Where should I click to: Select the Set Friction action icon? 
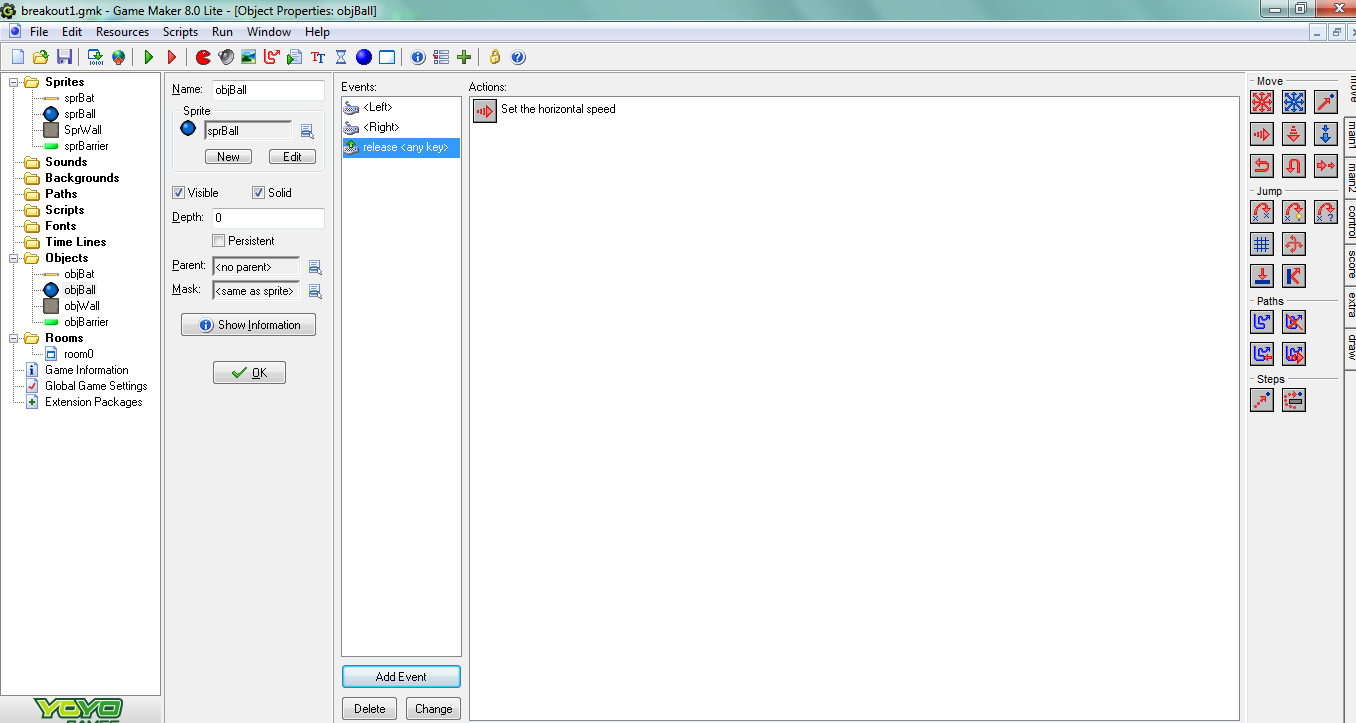[x=1325, y=165]
